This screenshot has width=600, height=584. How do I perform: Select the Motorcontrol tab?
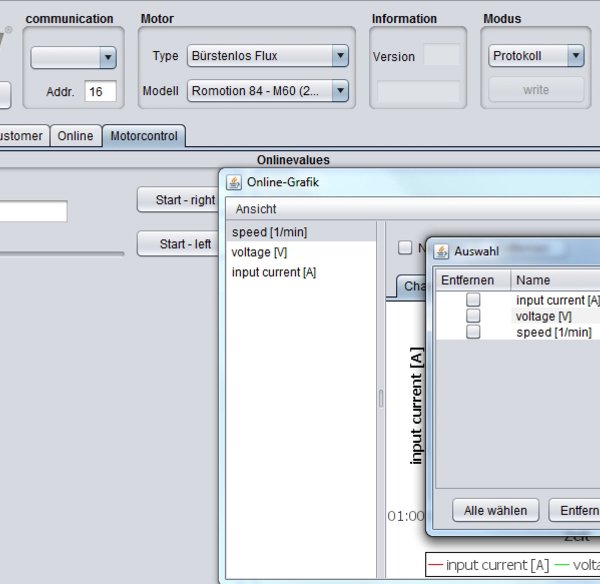pyautogui.click(x=144, y=136)
